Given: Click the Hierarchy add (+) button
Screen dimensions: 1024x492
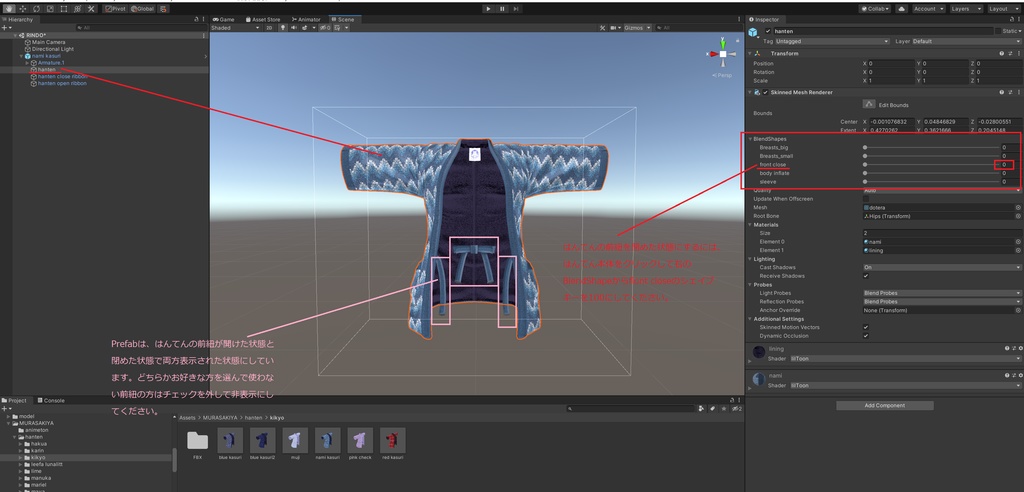Looking at the screenshot, I should pos(6,28).
